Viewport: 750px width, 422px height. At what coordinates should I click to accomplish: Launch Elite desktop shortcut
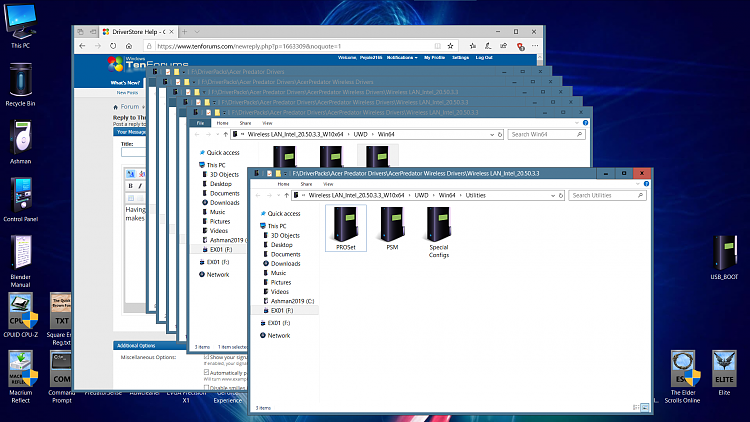point(724,373)
